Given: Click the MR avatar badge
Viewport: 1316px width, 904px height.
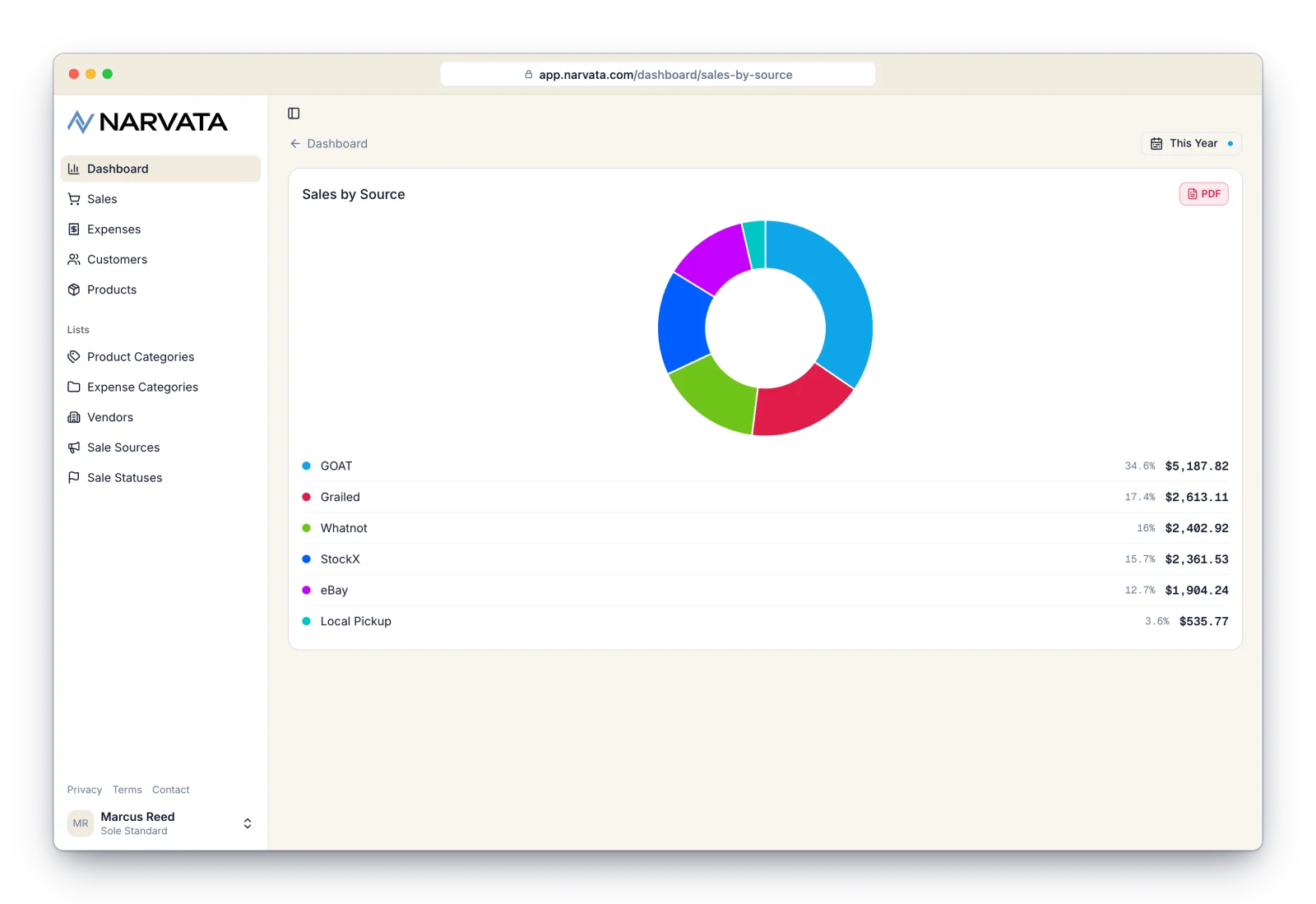Looking at the screenshot, I should pos(81,823).
